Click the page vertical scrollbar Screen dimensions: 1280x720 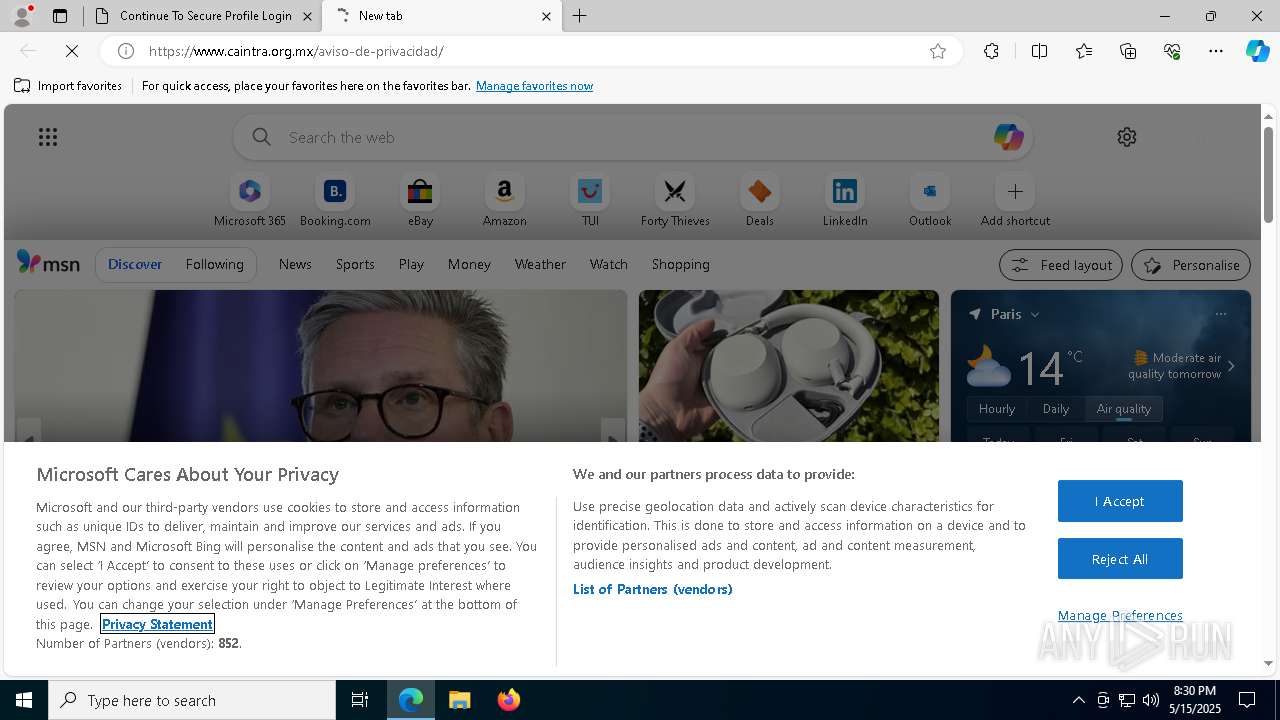pyautogui.click(x=1268, y=174)
